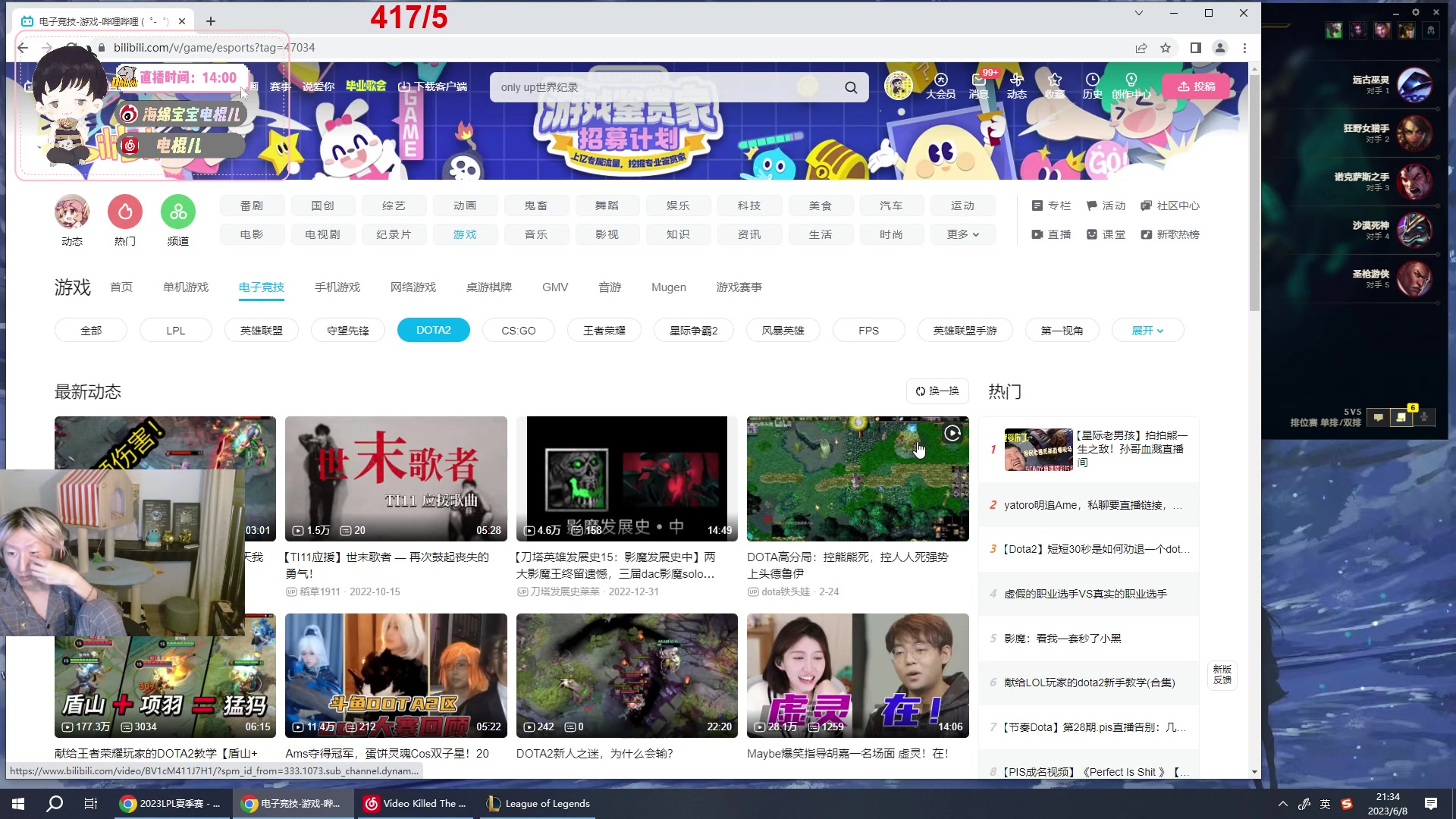Image resolution: width=1456 pixels, height=819 pixels.
Task: Open the 动态 fan icon in header
Action: [x=1017, y=86]
